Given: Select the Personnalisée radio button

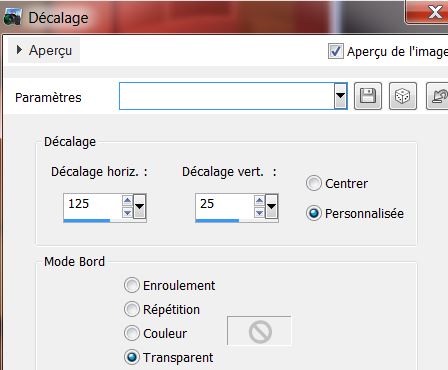Looking at the screenshot, I should click(314, 213).
